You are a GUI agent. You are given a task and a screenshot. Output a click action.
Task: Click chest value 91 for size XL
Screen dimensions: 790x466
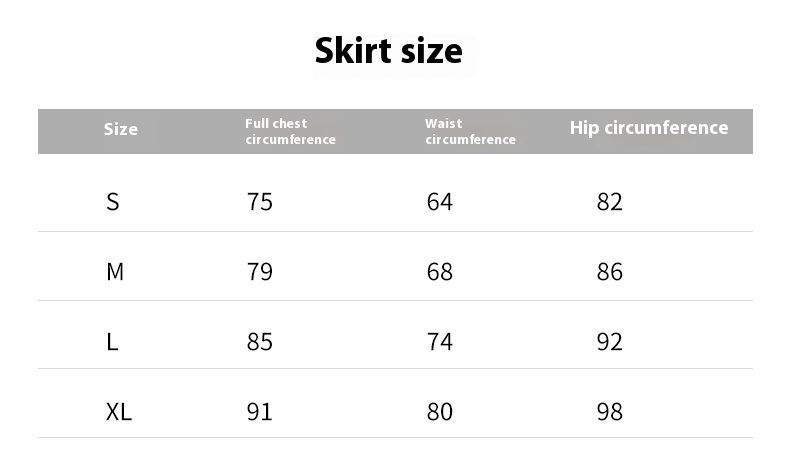click(x=259, y=412)
